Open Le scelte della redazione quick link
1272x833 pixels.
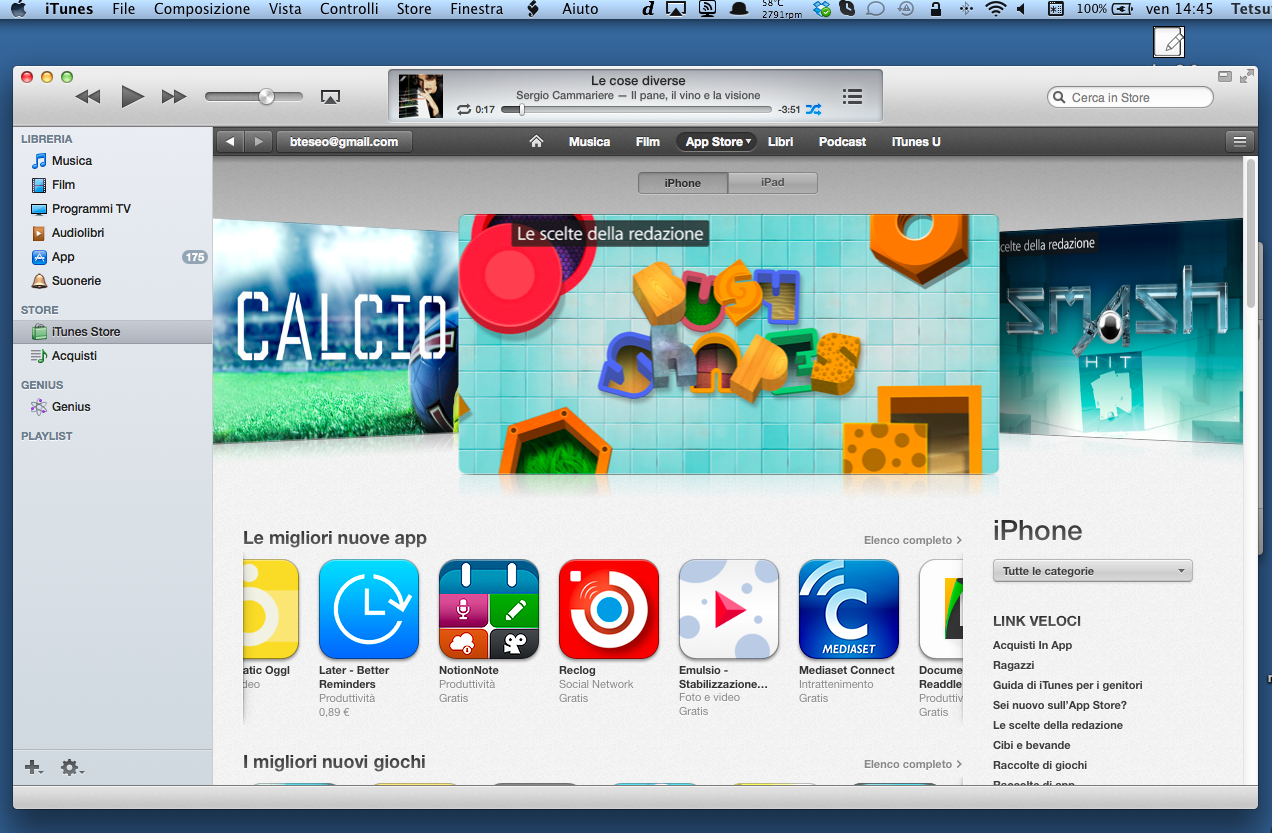(x=1058, y=725)
